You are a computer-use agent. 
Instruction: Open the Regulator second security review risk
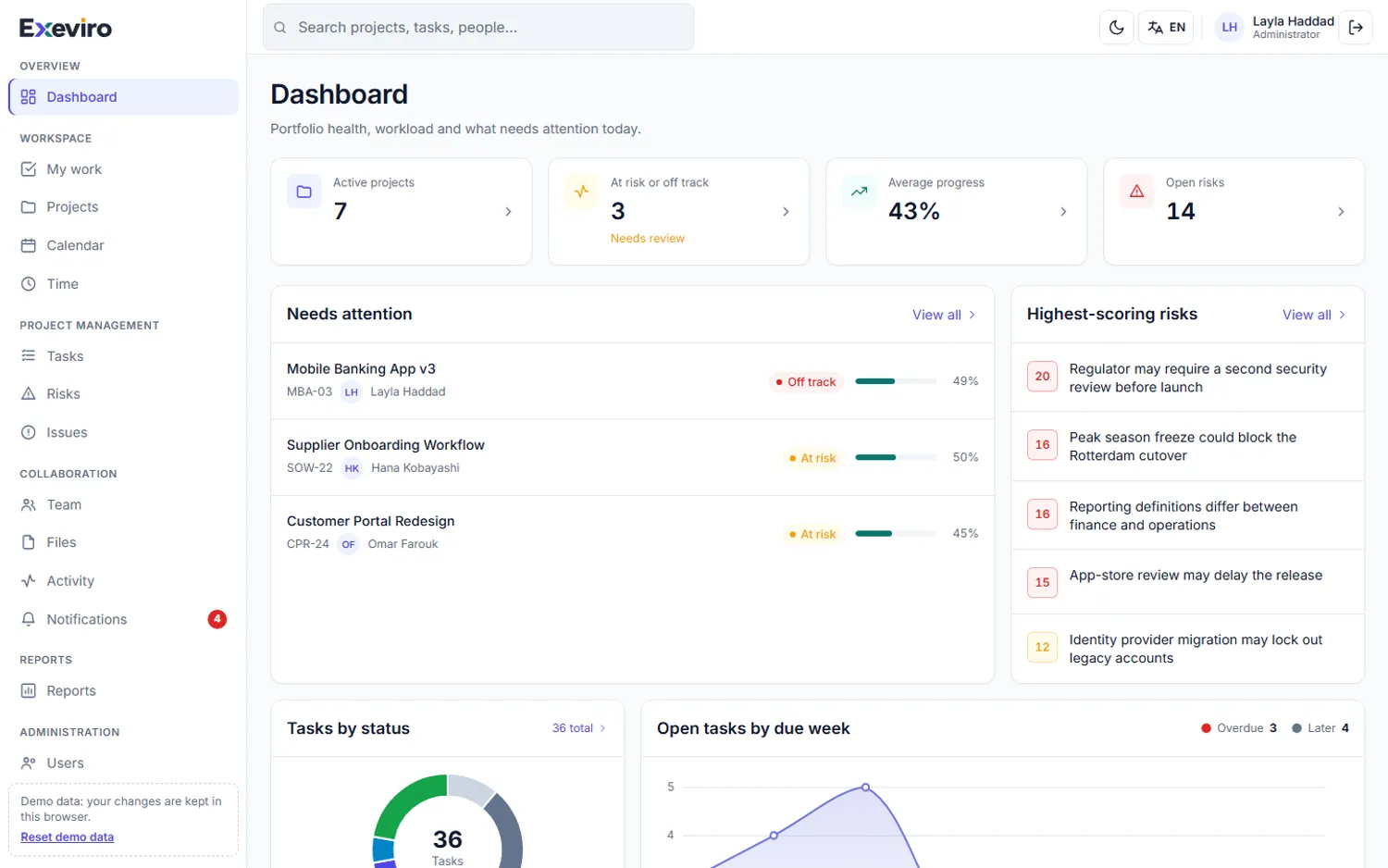click(1187, 378)
